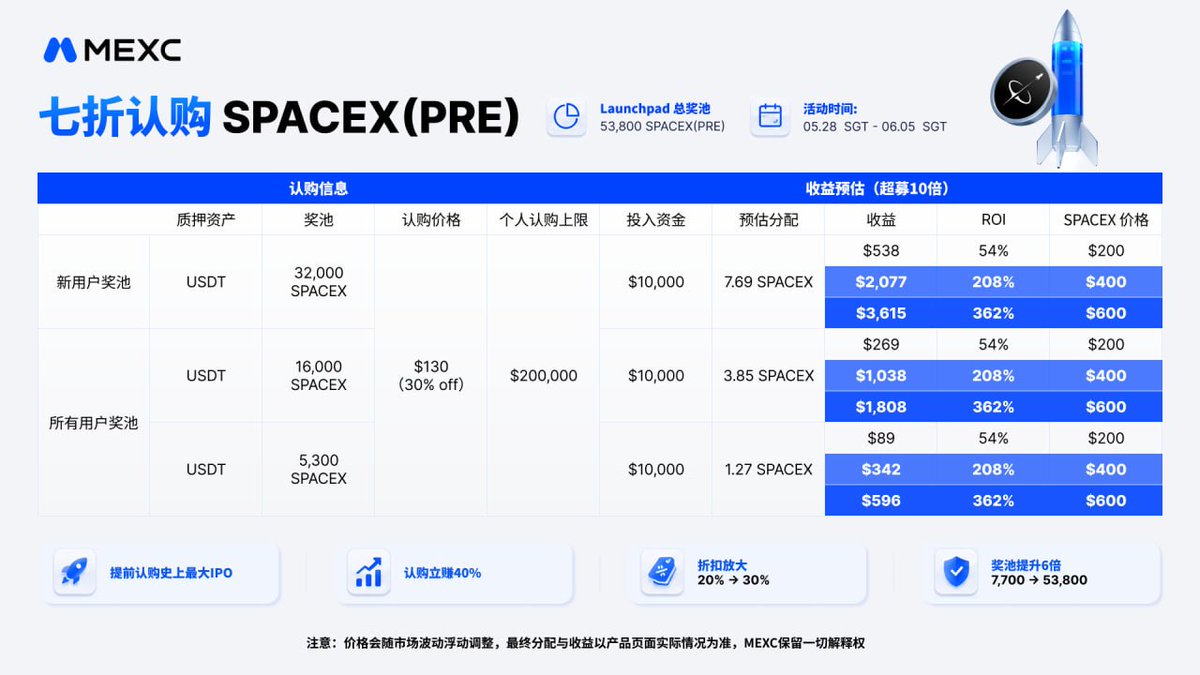Click the $200,000 subscription limit cell

click(543, 376)
